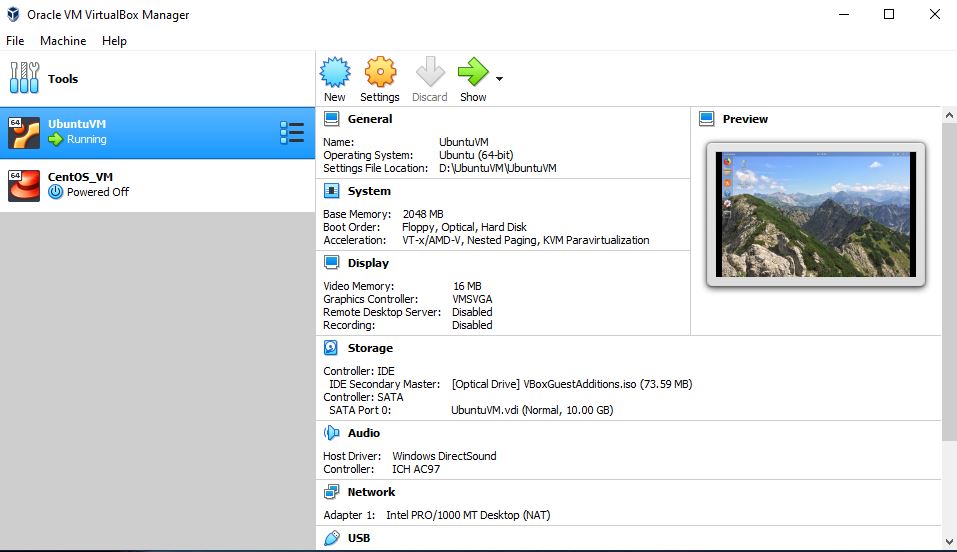Image resolution: width=957 pixels, height=552 pixels.
Task: Click the '16 MB' video memory value
Action: (467, 286)
